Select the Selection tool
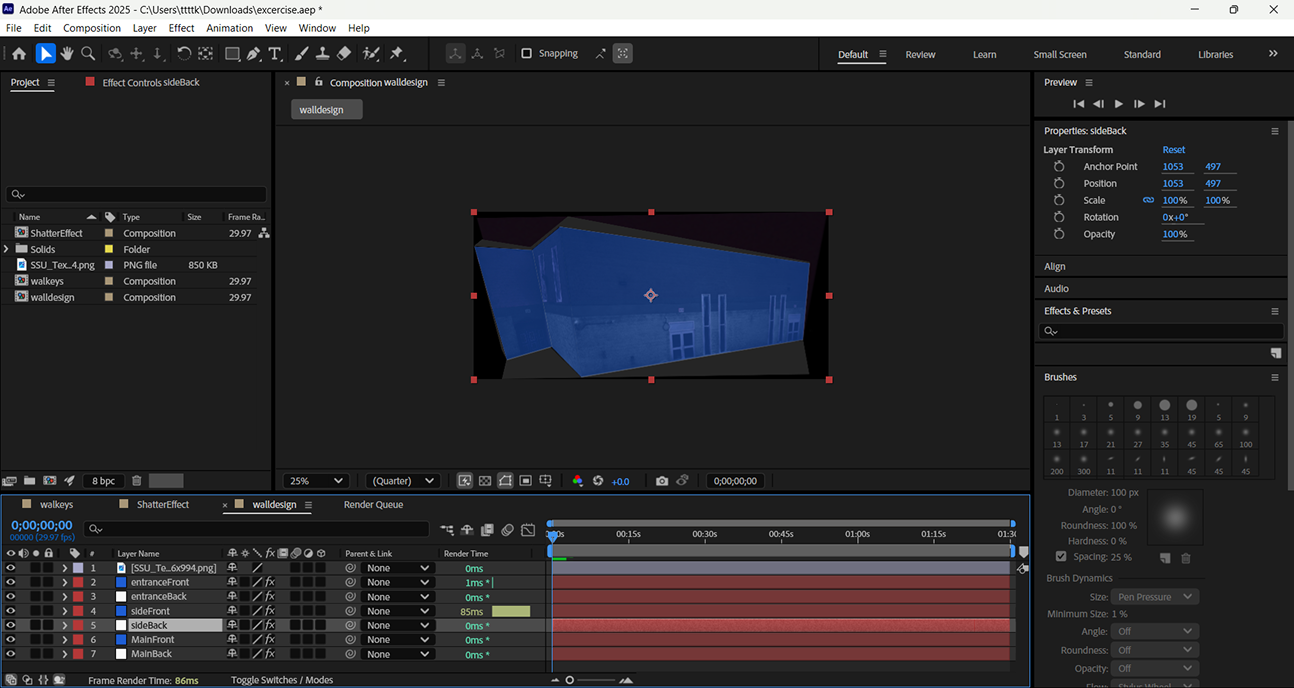 click(x=44, y=53)
